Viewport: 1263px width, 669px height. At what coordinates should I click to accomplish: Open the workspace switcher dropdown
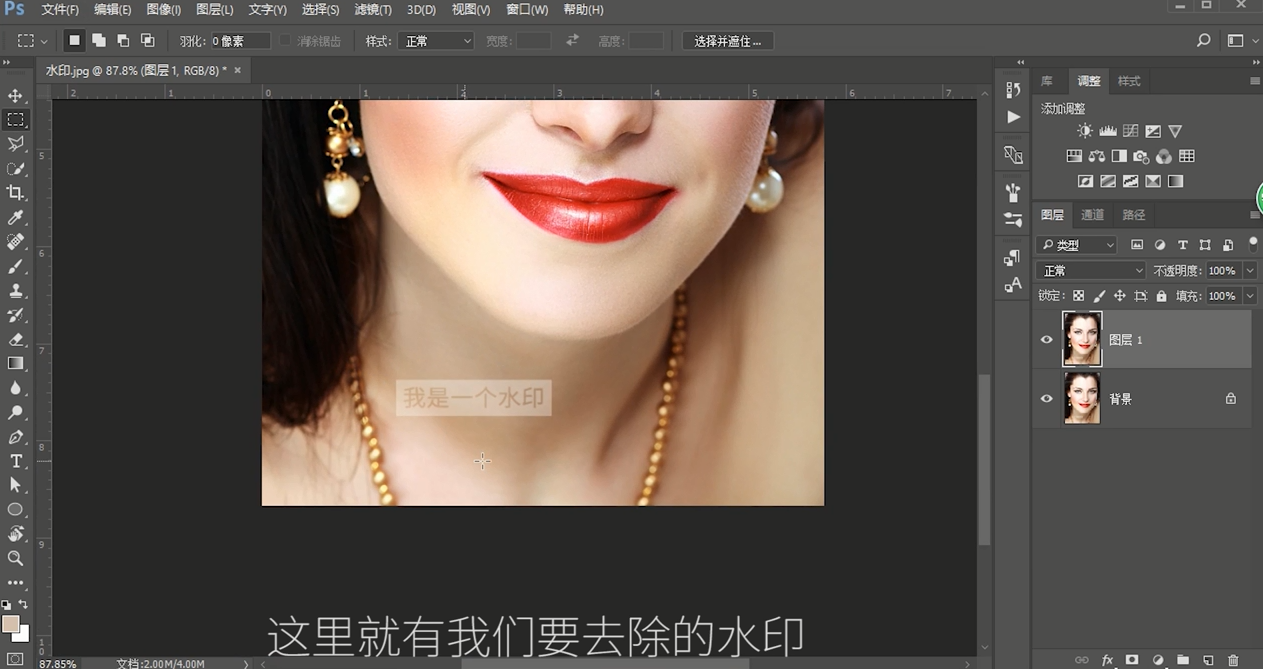point(1241,41)
